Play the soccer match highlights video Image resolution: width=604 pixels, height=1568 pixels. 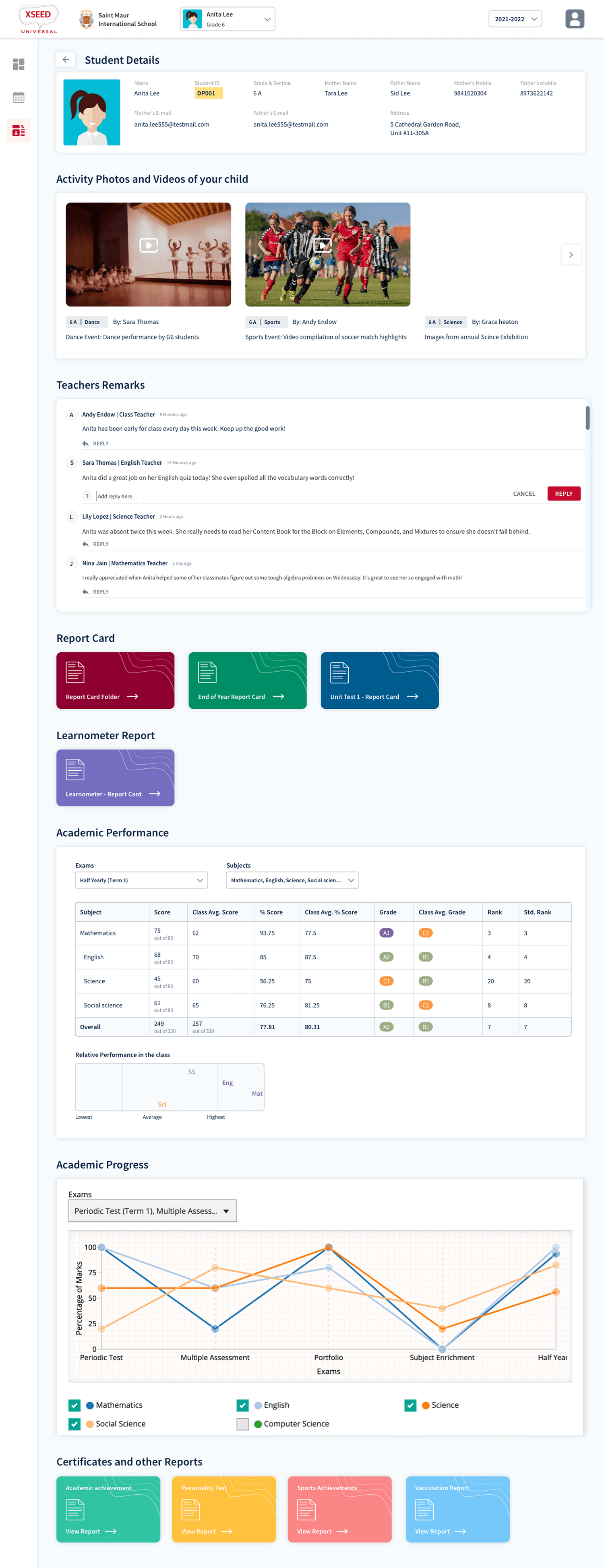pyautogui.click(x=323, y=245)
